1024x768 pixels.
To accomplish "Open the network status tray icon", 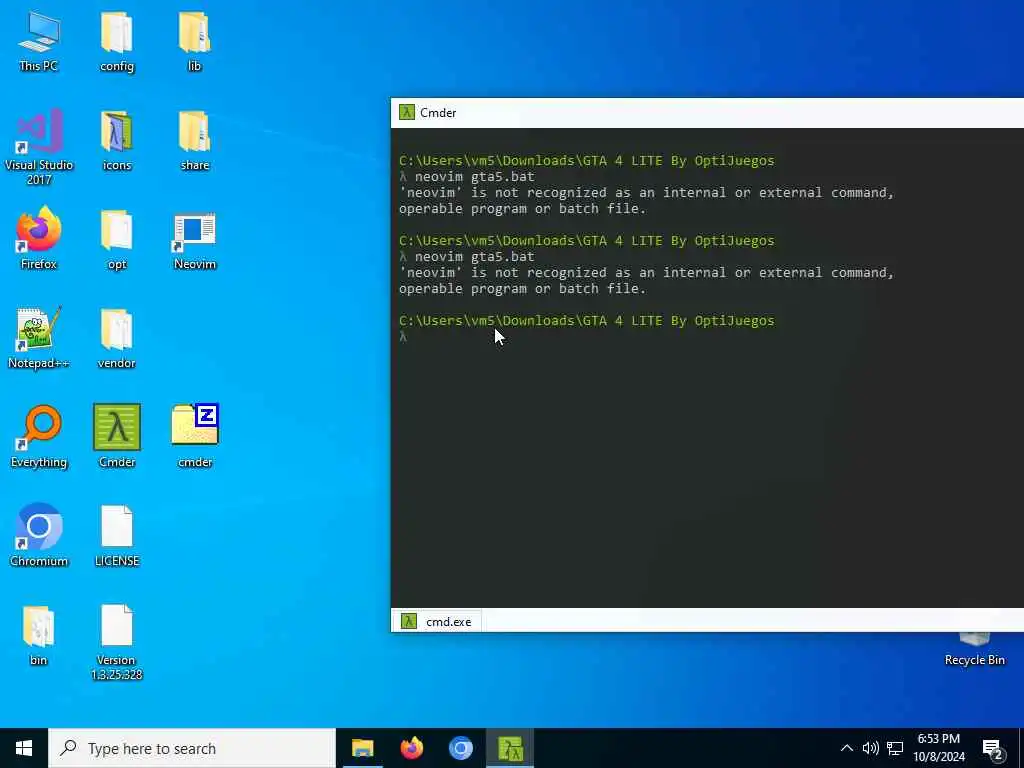I will [895, 748].
